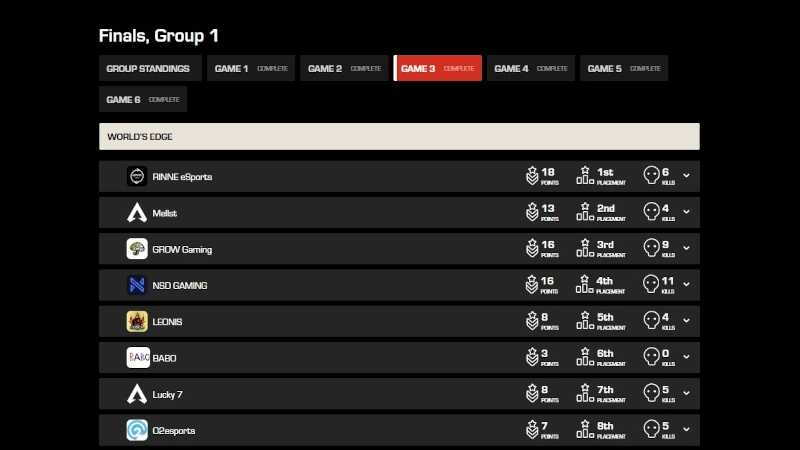Click the 1st placement value for RINNE eSports
Viewport: 800px width, 450px height.
coord(605,172)
